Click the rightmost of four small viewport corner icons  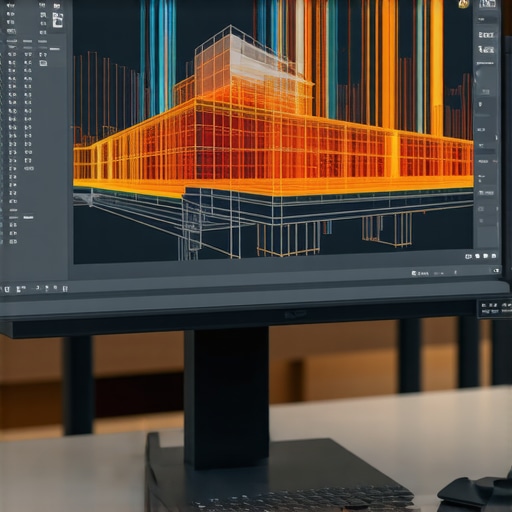point(494,256)
